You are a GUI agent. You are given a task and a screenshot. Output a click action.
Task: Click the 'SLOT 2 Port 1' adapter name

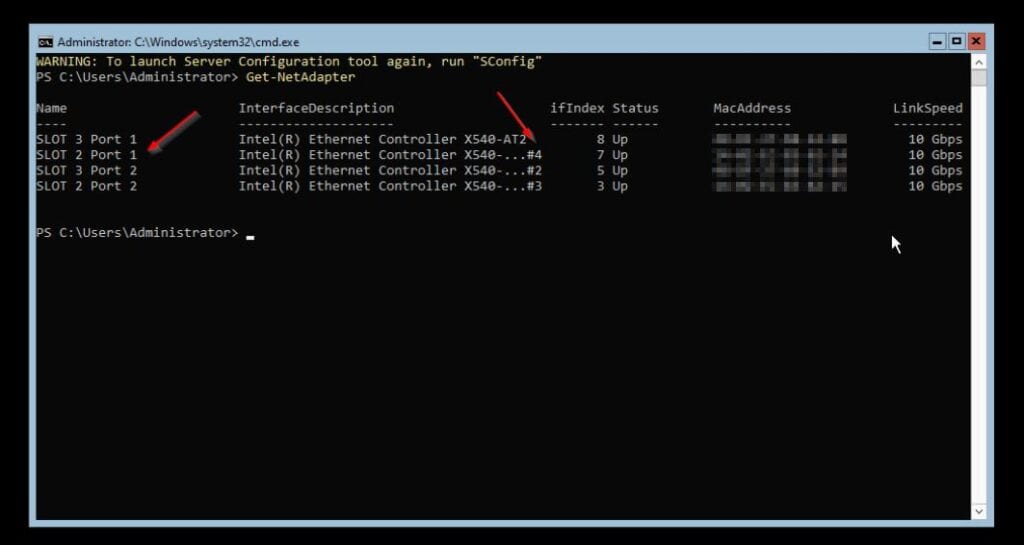click(x=87, y=155)
